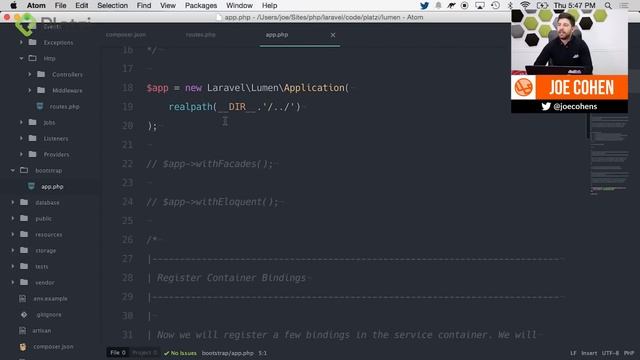This screenshot has width=640, height=360.
Task: Click the vendor folder icon
Action: [x=24, y=282]
